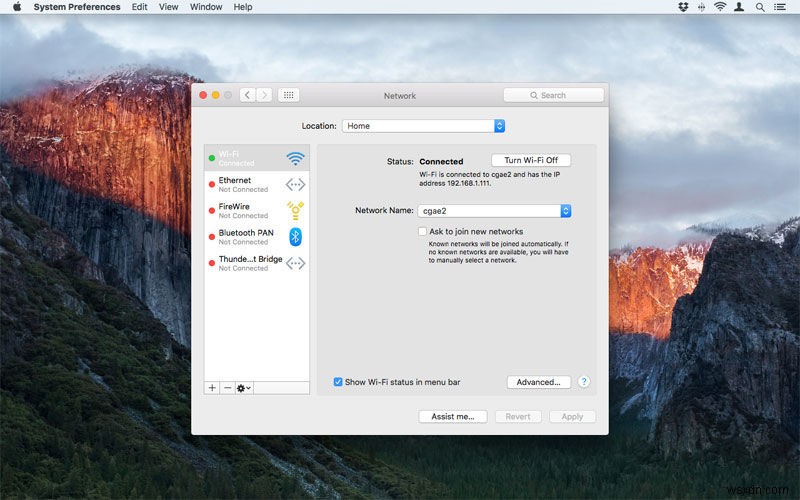Click the Bluetooth PAN icon in list
This screenshot has width=800, height=500.
pyautogui.click(x=295, y=236)
